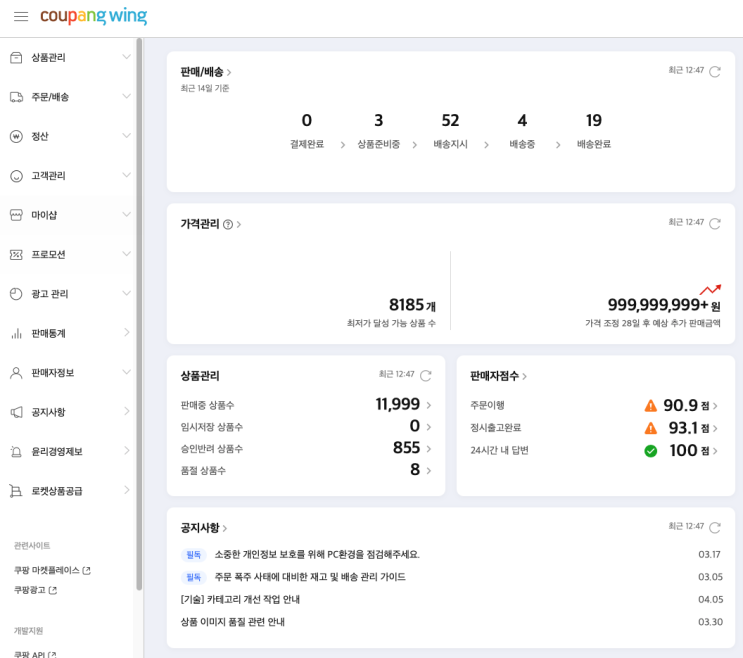Expand the 상품관리 sidebar menu chevron
Image resolution: width=743 pixels, height=658 pixels.
127,57
